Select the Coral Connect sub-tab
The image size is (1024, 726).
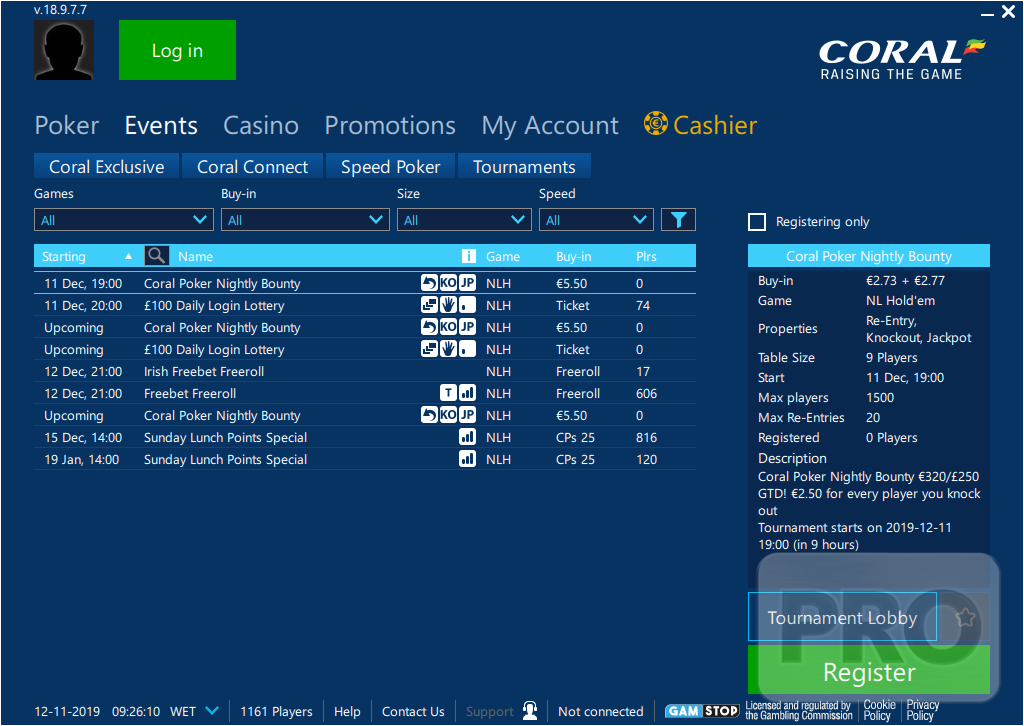(x=253, y=166)
